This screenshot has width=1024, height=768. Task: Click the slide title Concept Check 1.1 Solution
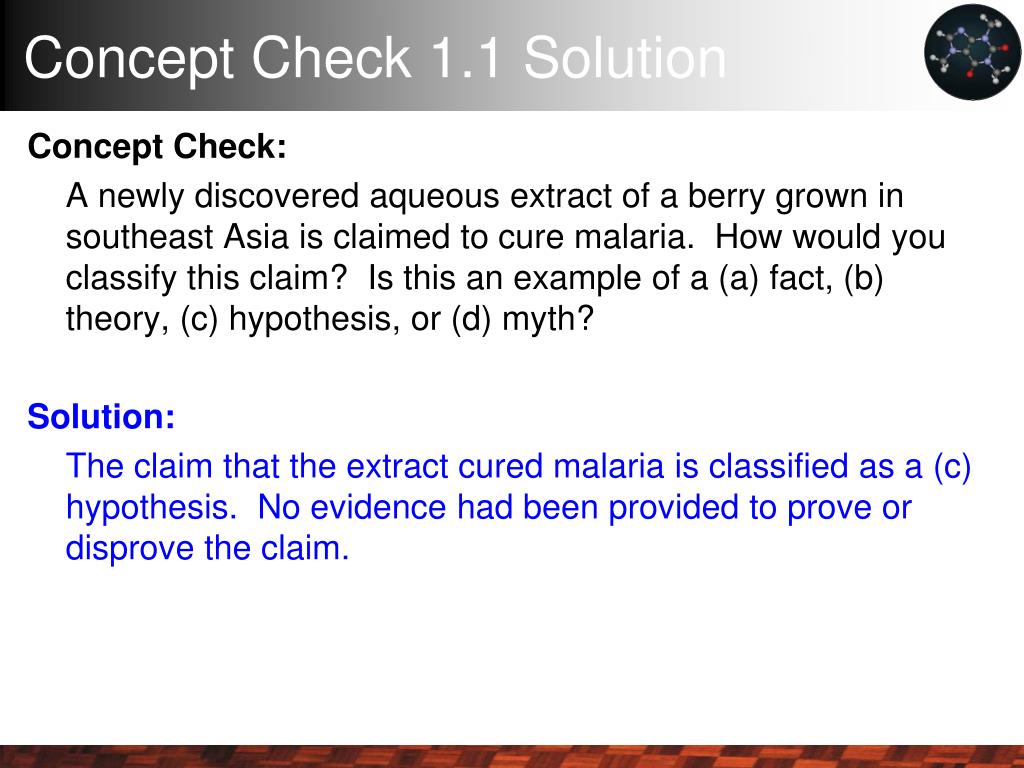click(376, 58)
